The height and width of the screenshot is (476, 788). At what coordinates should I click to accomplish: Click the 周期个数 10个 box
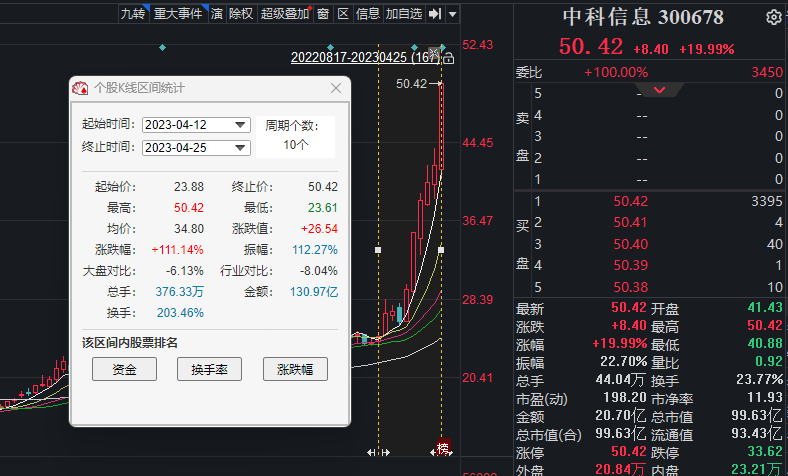(296, 137)
